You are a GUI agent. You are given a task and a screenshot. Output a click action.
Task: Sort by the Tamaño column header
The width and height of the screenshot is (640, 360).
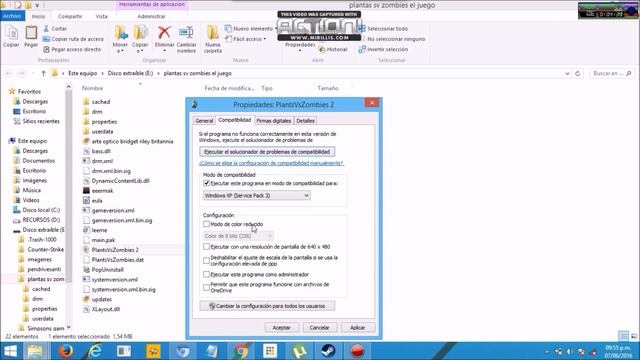tap(328, 88)
